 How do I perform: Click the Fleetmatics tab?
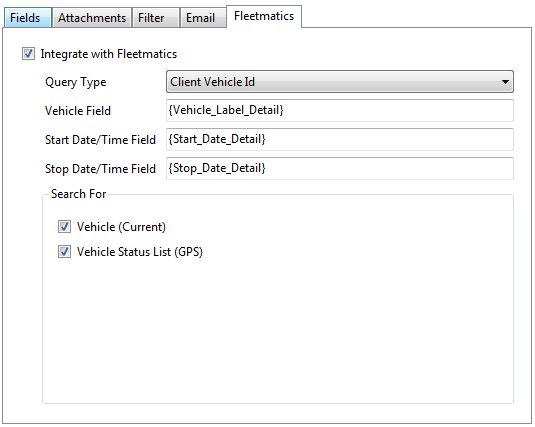click(264, 16)
